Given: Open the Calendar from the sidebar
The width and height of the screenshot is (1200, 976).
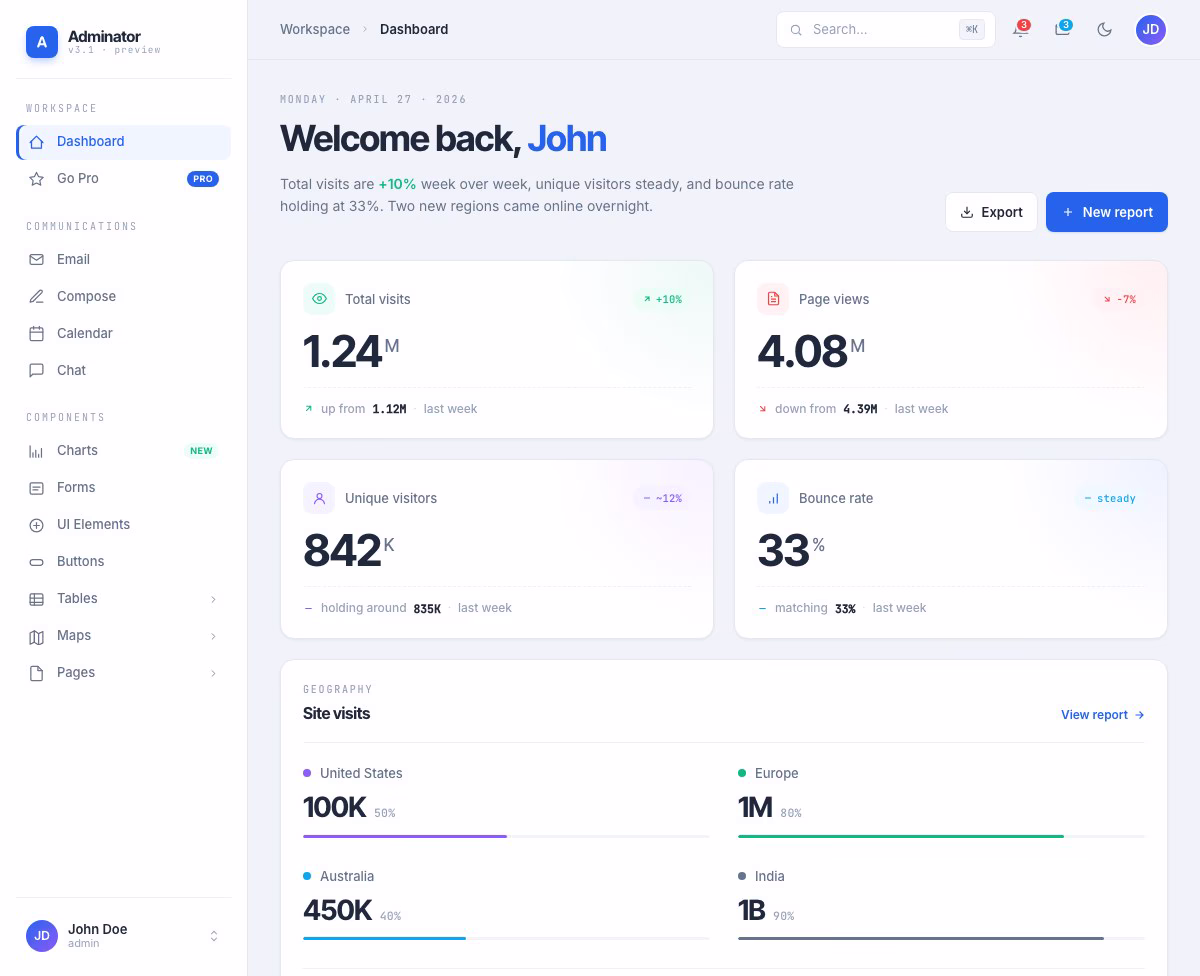Looking at the screenshot, I should pyautogui.click(x=84, y=333).
